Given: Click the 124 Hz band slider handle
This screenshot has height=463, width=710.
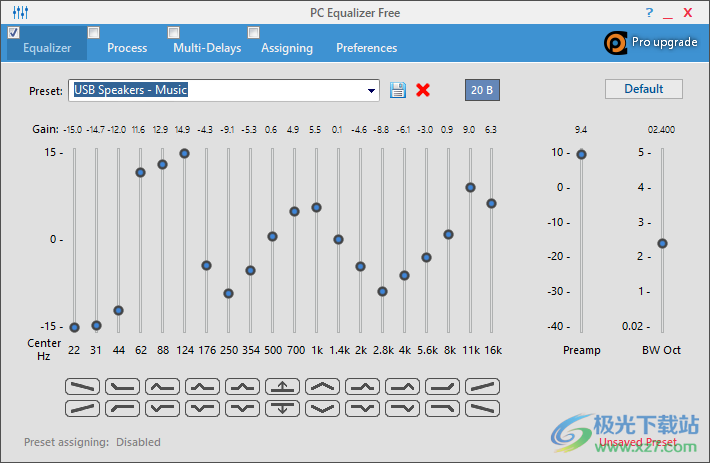Looking at the screenshot, I should tap(184, 153).
